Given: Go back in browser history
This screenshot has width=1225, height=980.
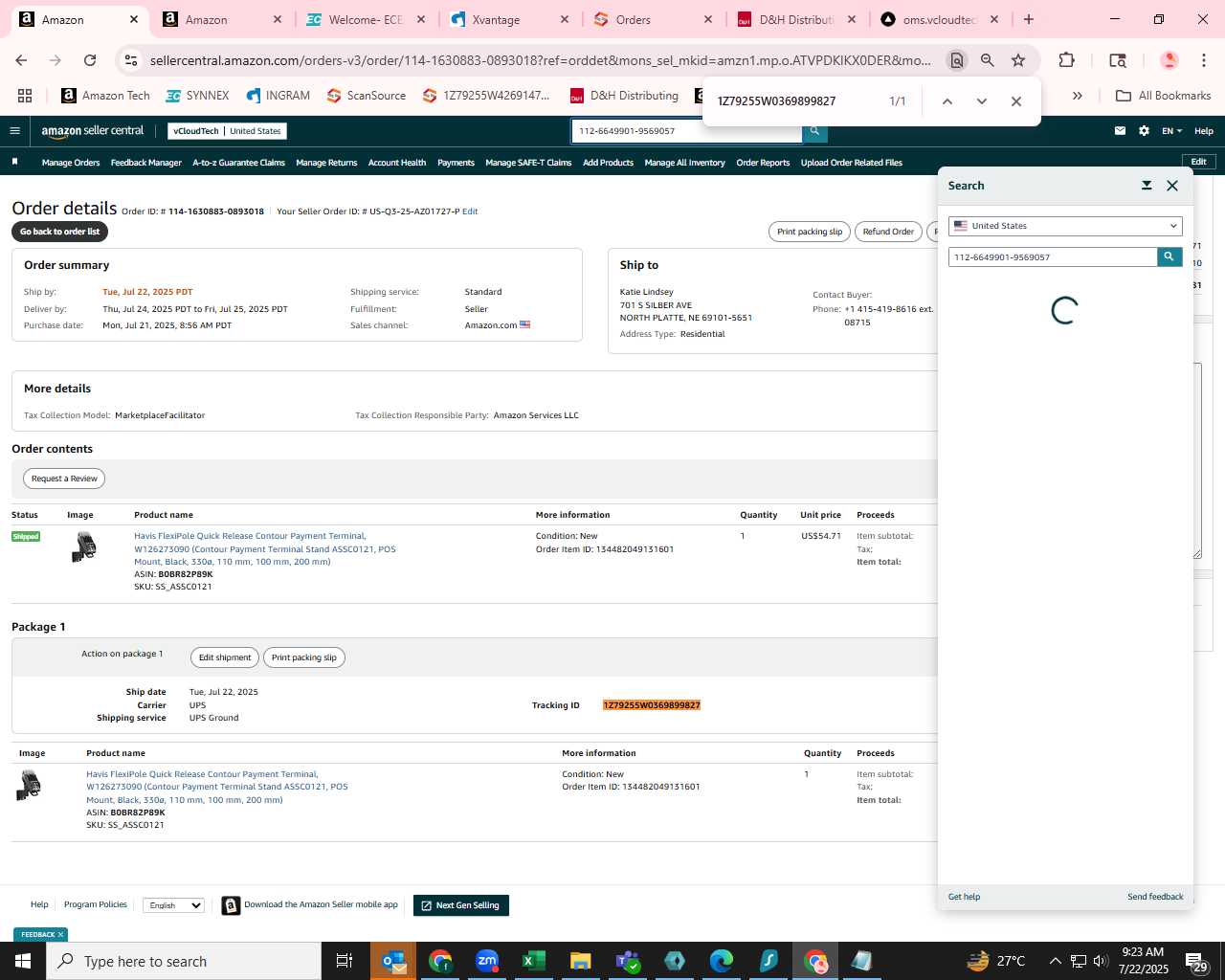Looking at the screenshot, I should [21, 60].
